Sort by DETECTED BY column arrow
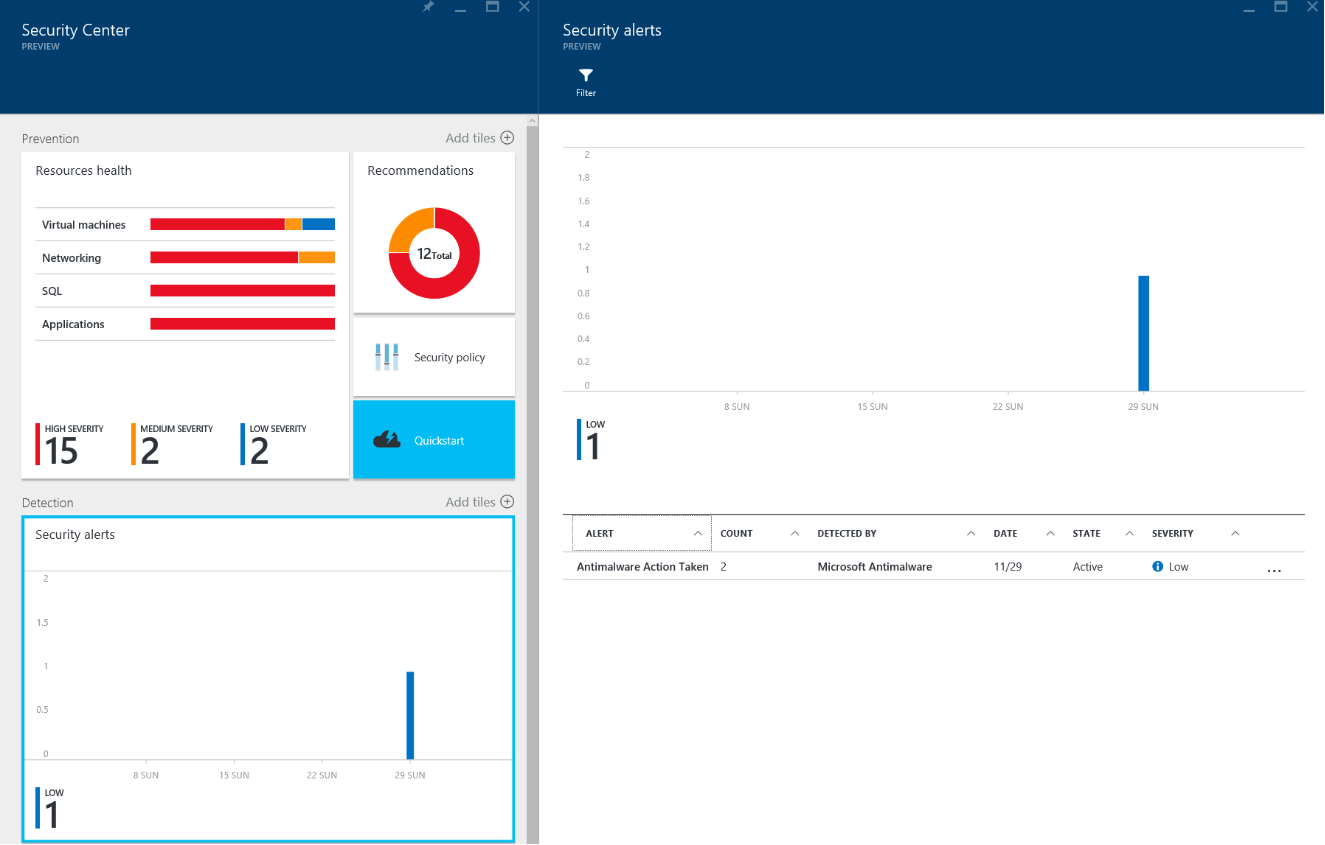1325x845 pixels. pyautogui.click(x=971, y=534)
